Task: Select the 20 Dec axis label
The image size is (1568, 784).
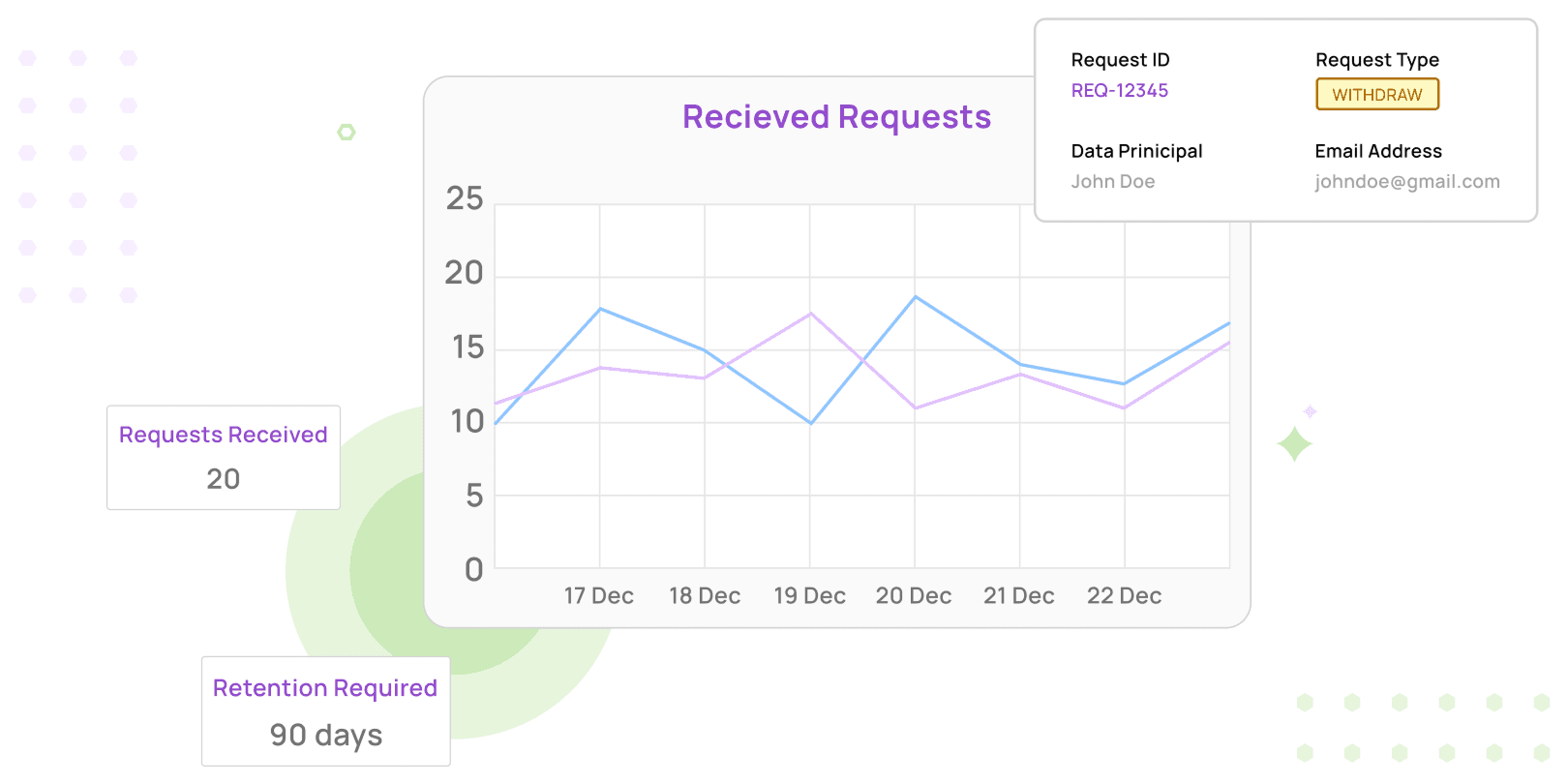Action: [914, 595]
